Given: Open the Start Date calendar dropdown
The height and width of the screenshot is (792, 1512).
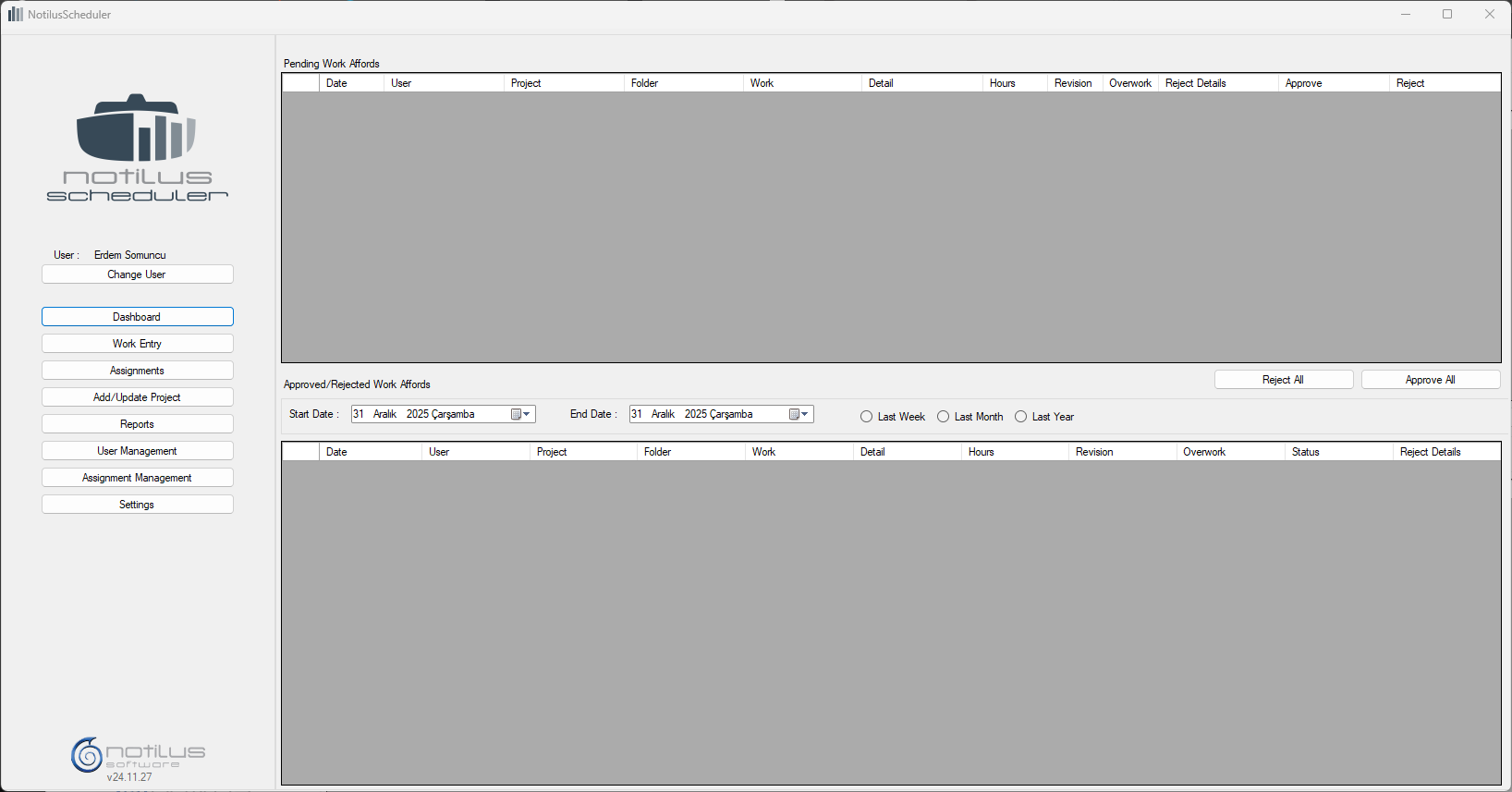Looking at the screenshot, I should 521,415.
